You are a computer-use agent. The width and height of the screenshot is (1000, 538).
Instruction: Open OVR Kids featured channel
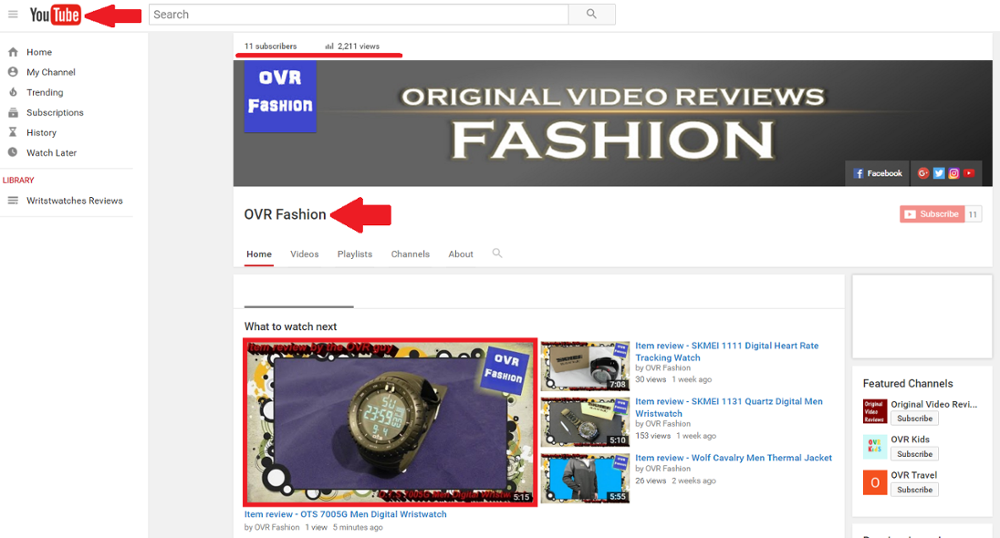tap(910, 439)
